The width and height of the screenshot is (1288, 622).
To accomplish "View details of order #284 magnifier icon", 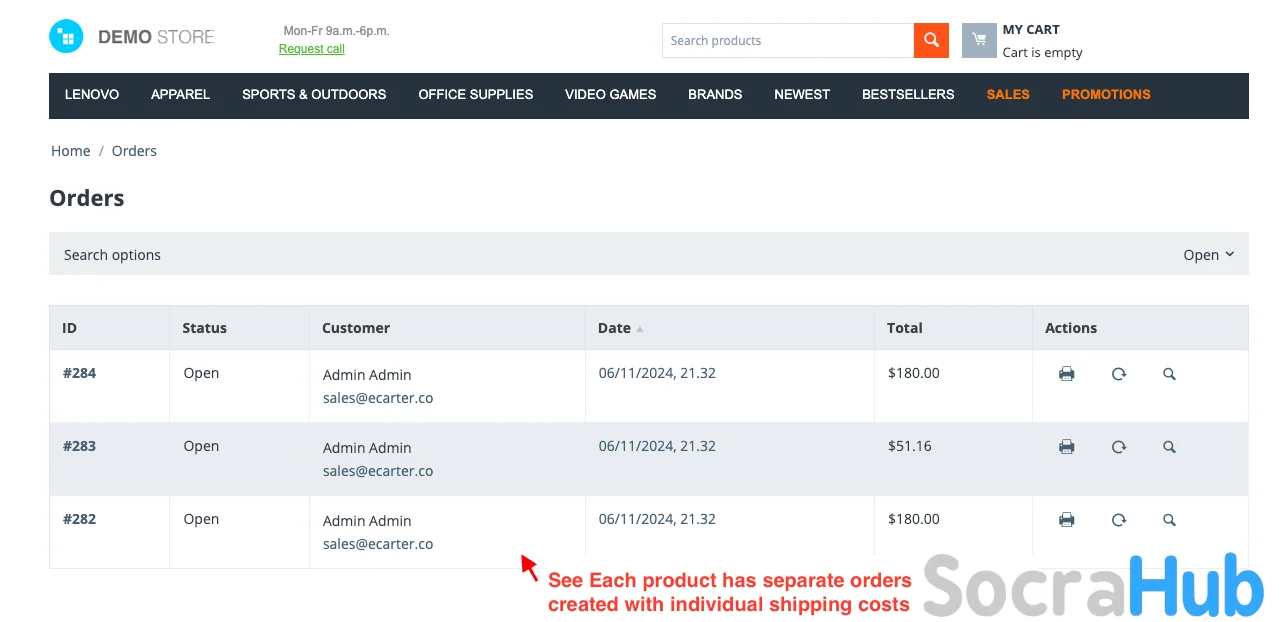I will coord(1169,374).
